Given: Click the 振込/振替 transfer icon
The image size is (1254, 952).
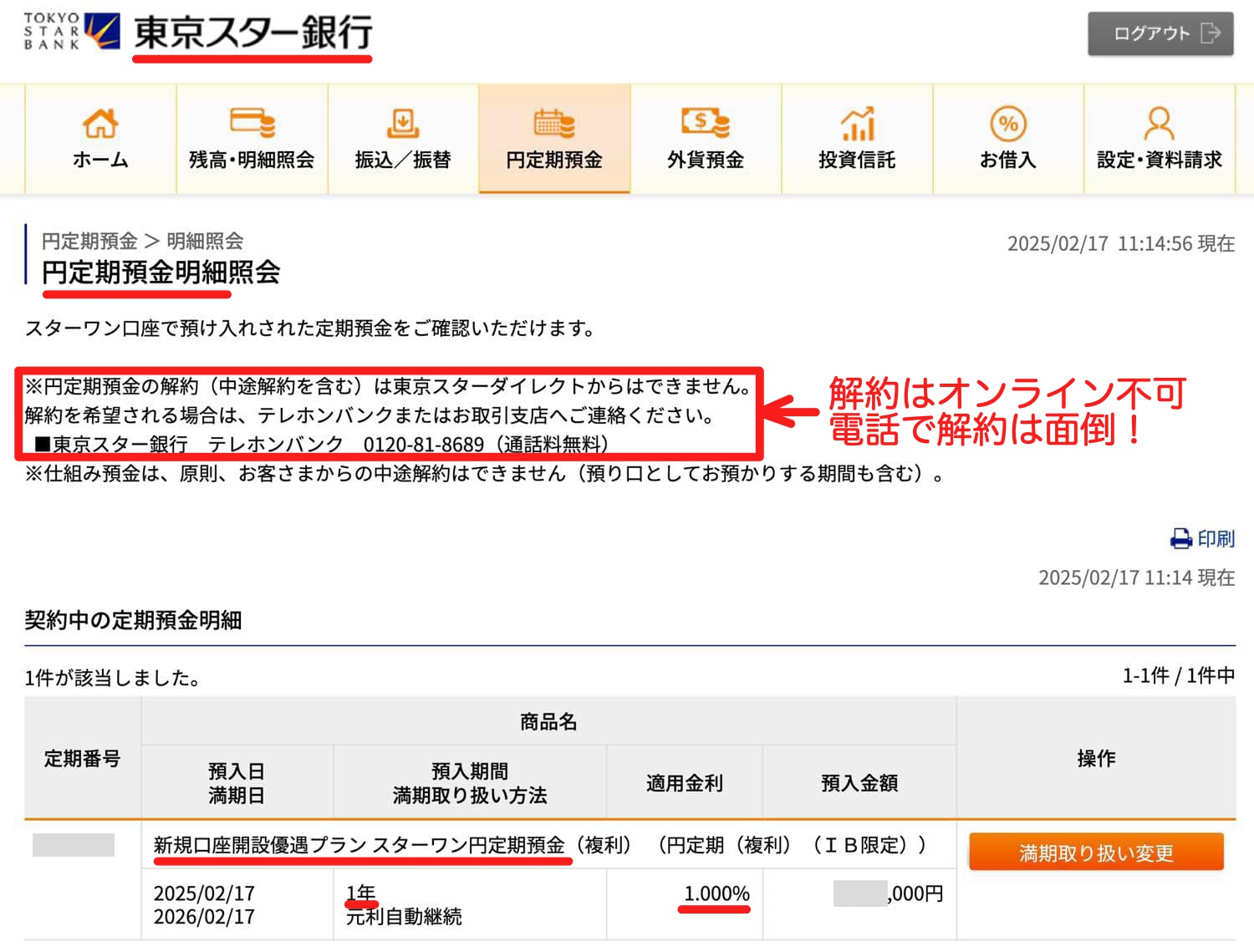Looking at the screenshot, I should point(403,124).
